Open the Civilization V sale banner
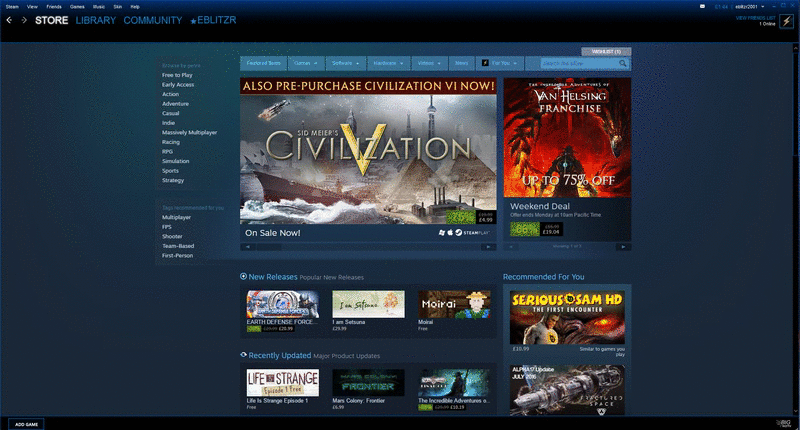800x430 pixels. tap(368, 151)
